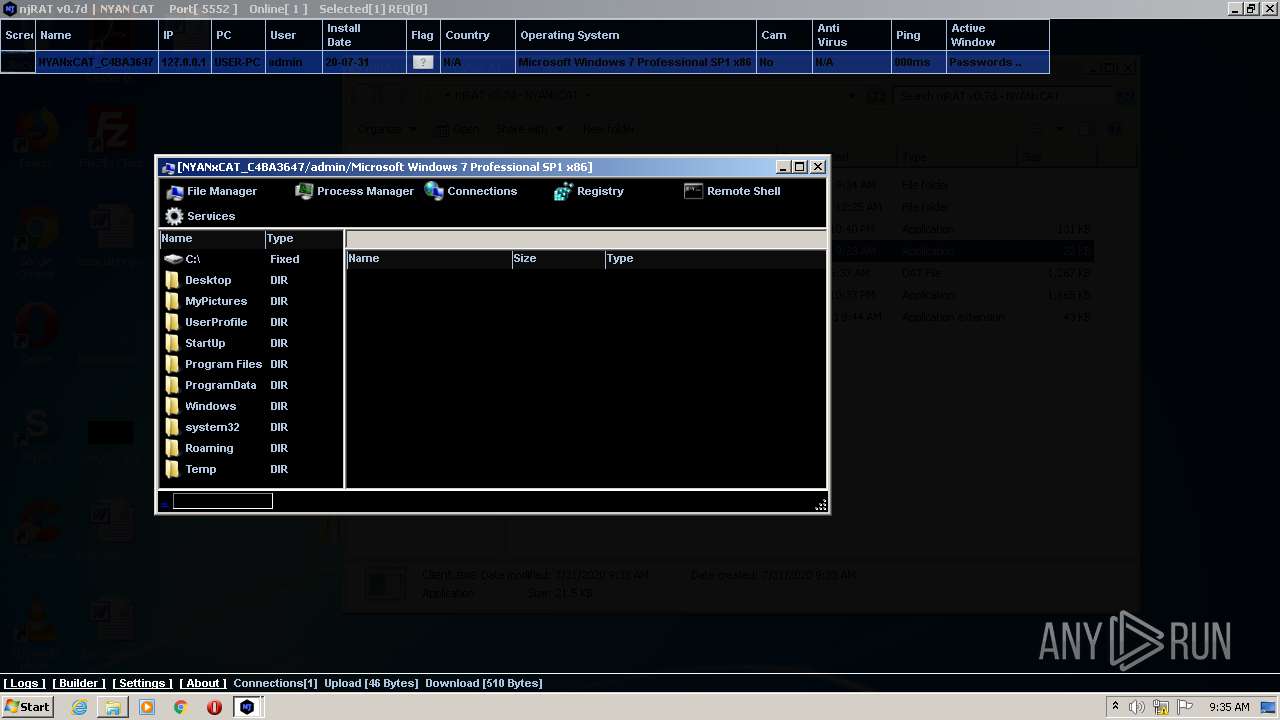1280x720 pixels.
Task: Click the Passwords active window cell
Action: pos(997,62)
